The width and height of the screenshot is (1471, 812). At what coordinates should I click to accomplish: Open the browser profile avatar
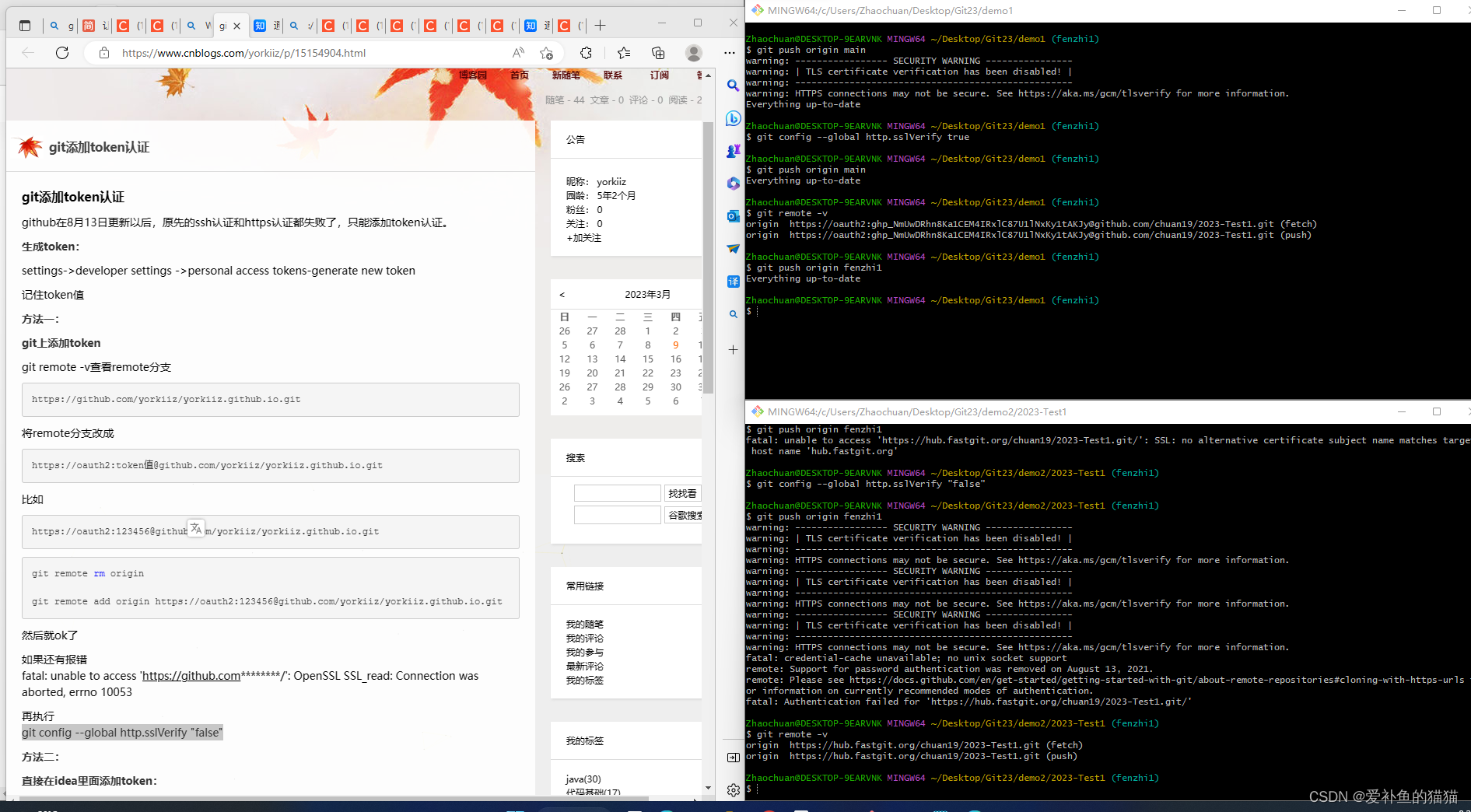[694, 53]
